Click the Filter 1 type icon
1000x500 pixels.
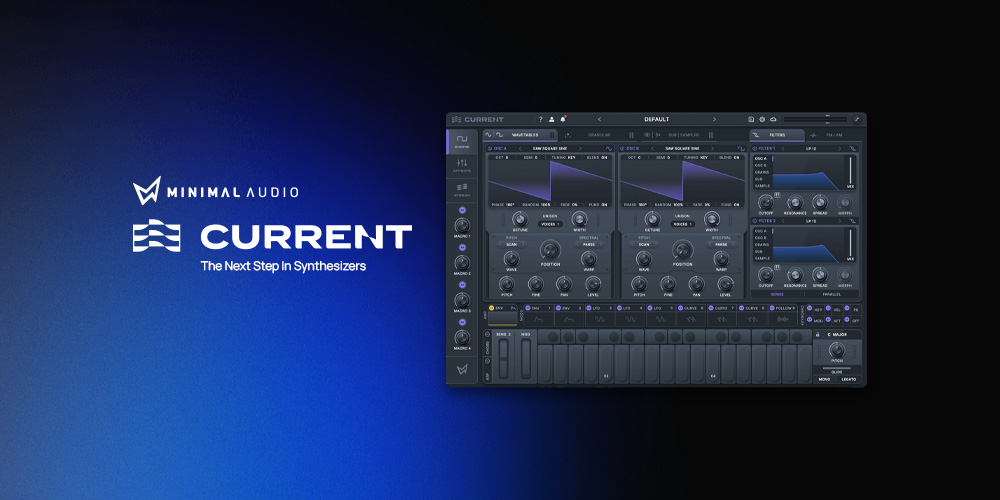pyautogui.click(x=853, y=149)
